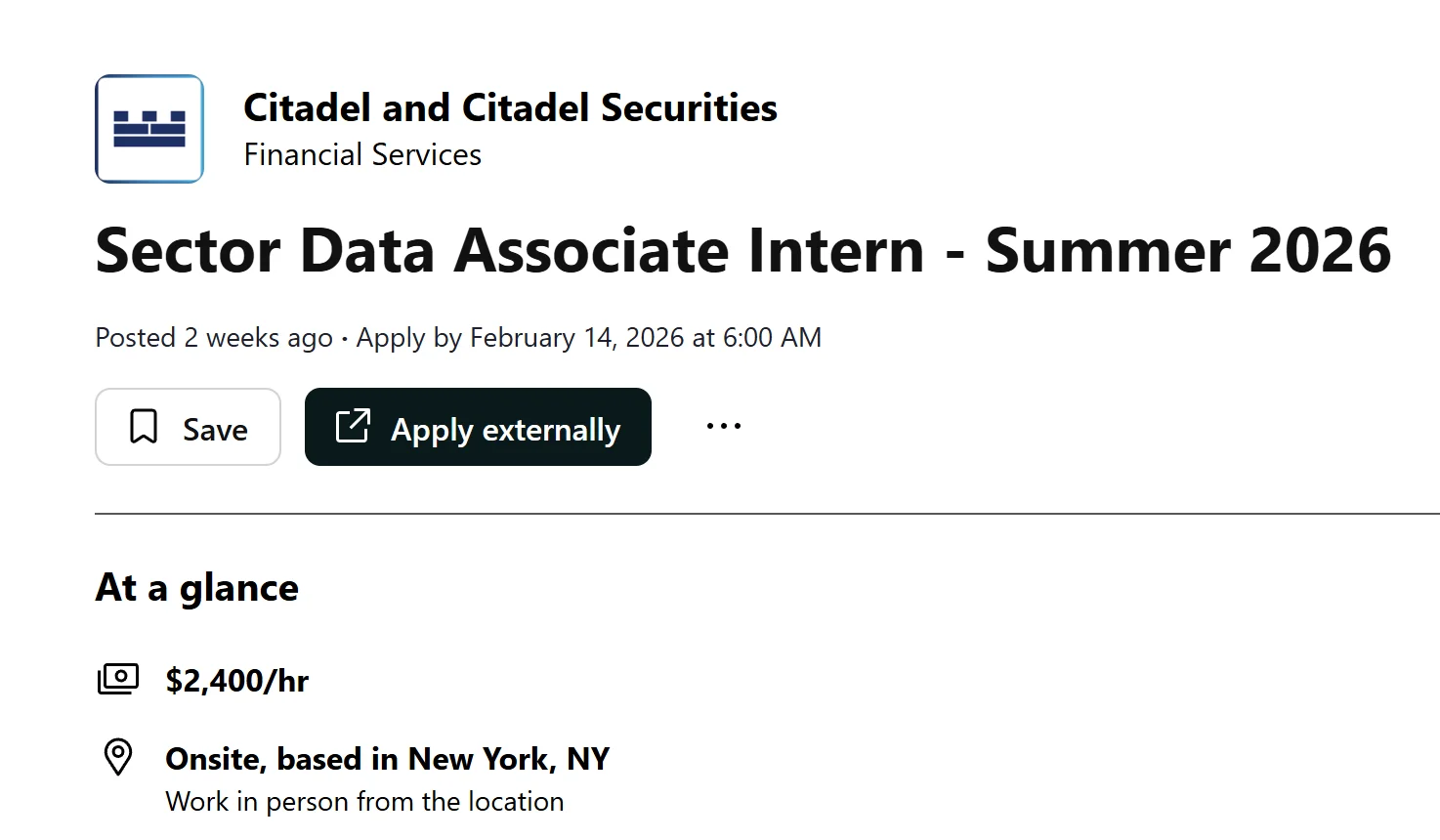Save this job posting

pyautogui.click(x=188, y=427)
